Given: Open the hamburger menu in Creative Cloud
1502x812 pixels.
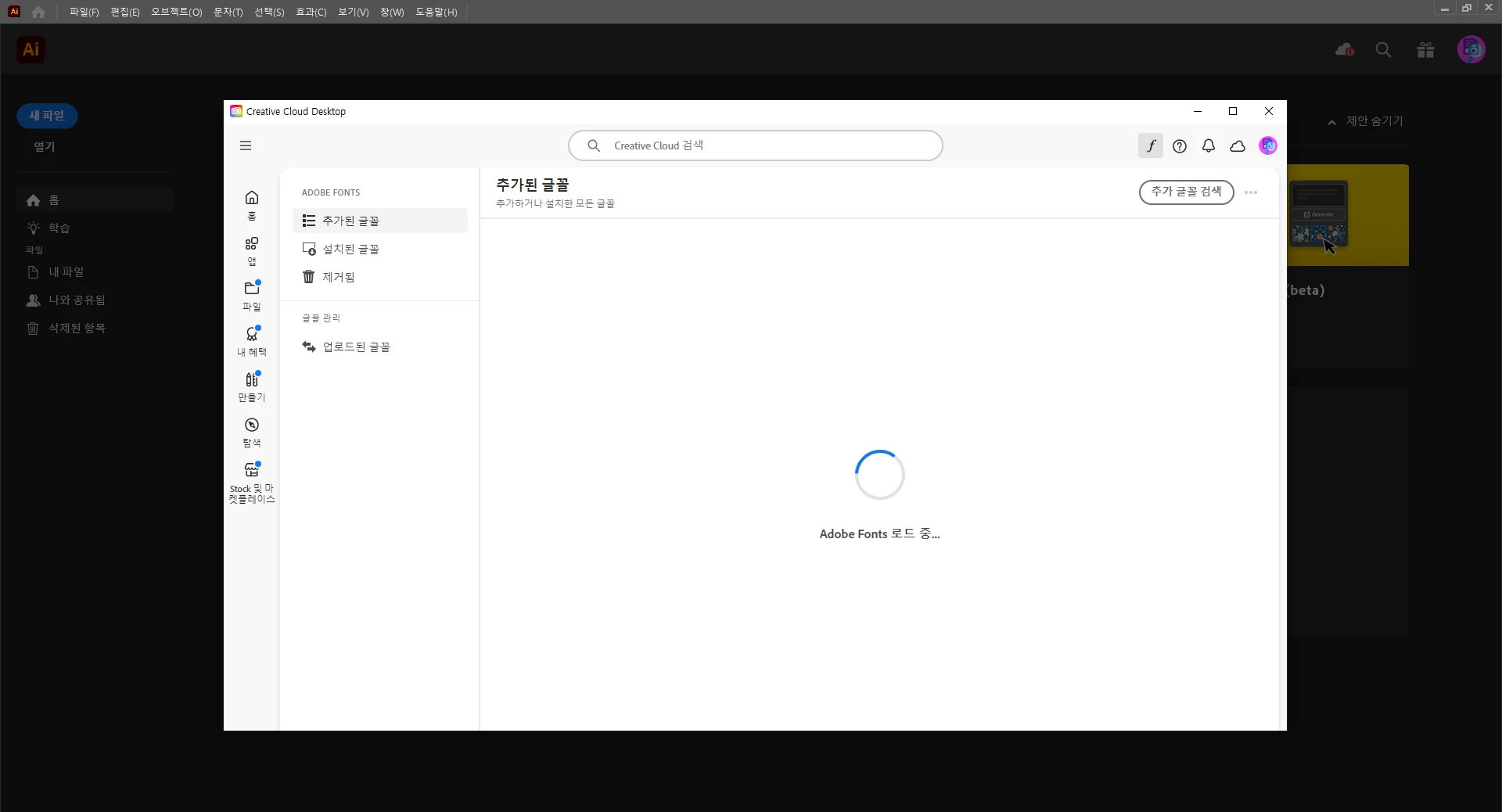Looking at the screenshot, I should pyautogui.click(x=246, y=146).
